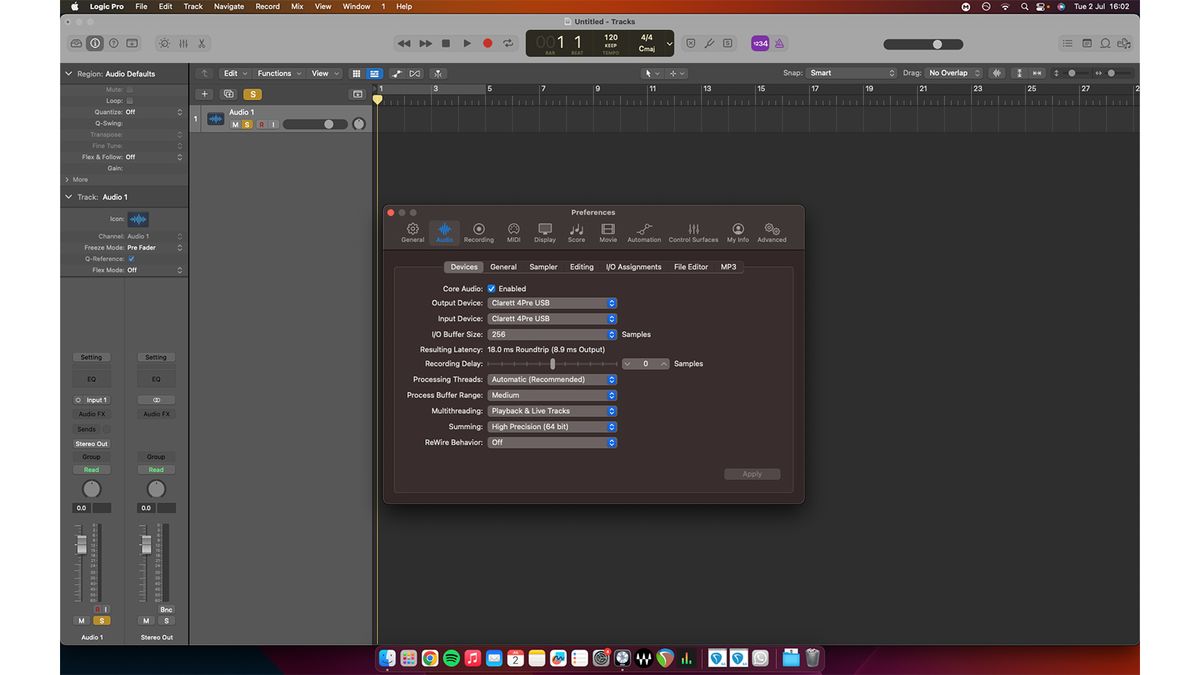
Task: Expand the Process Buffer Range dropdown
Action: [x=552, y=395]
